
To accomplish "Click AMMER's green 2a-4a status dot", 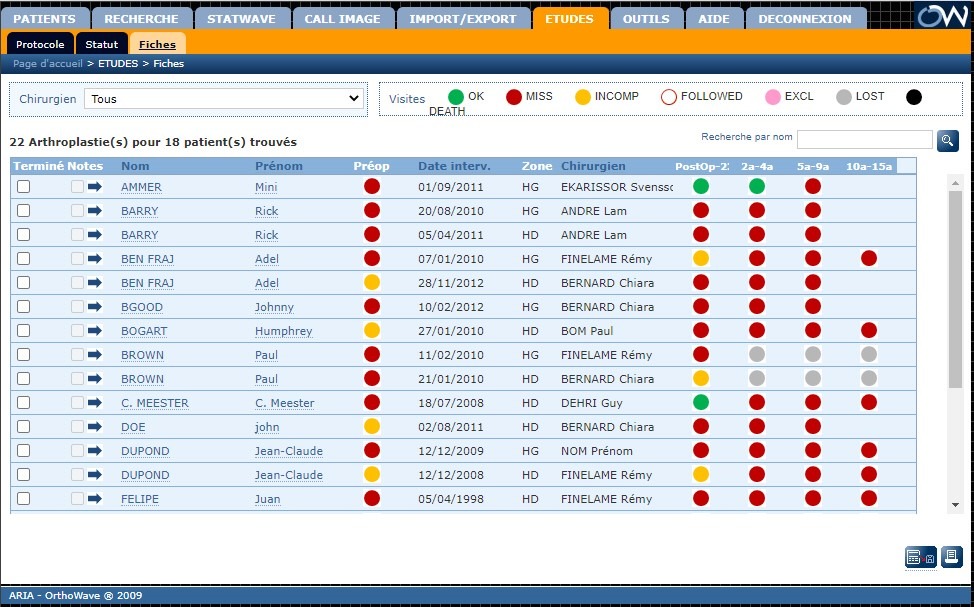I will pyautogui.click(x=757, y=186).
